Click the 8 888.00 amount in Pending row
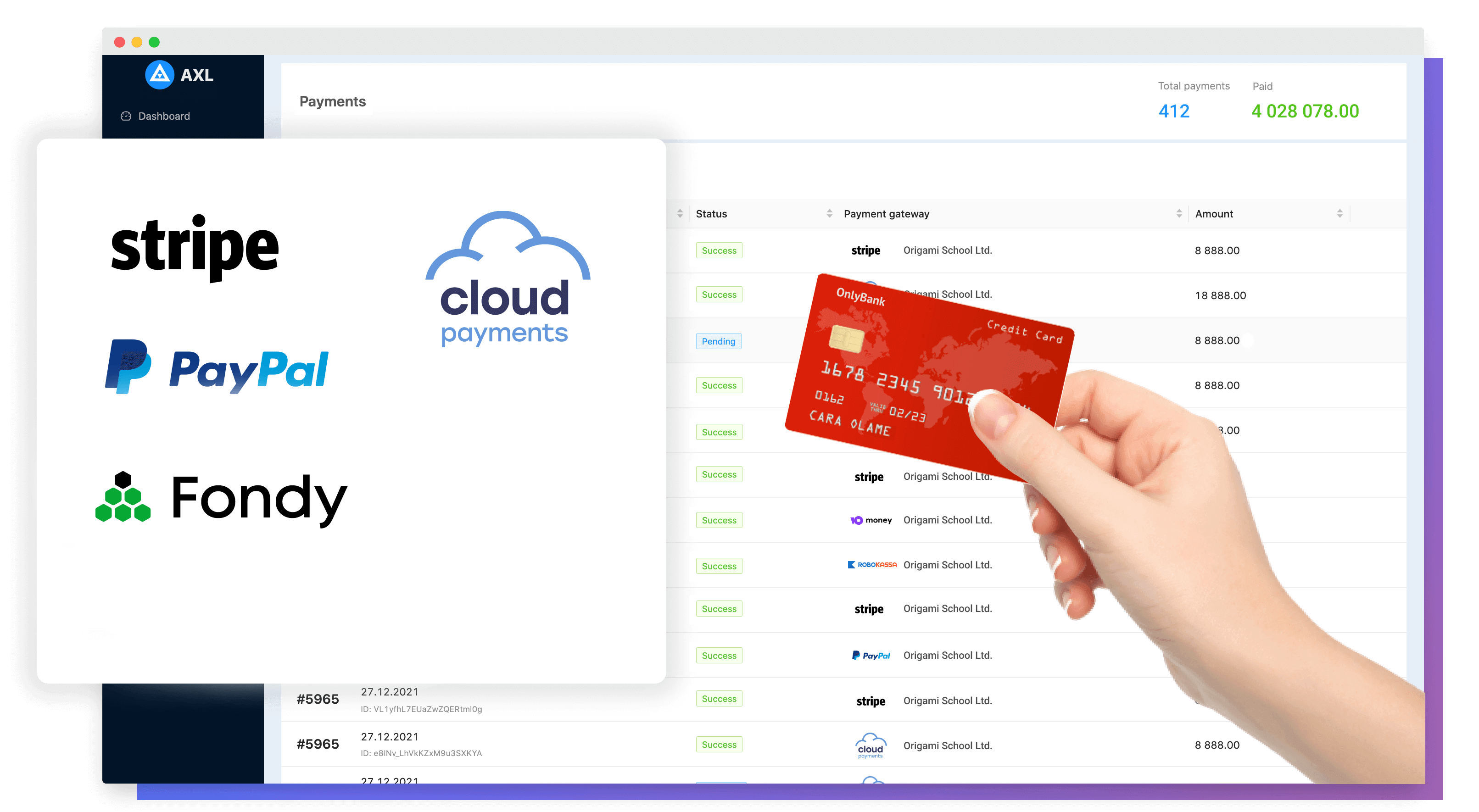 (x=1217, y=340)
